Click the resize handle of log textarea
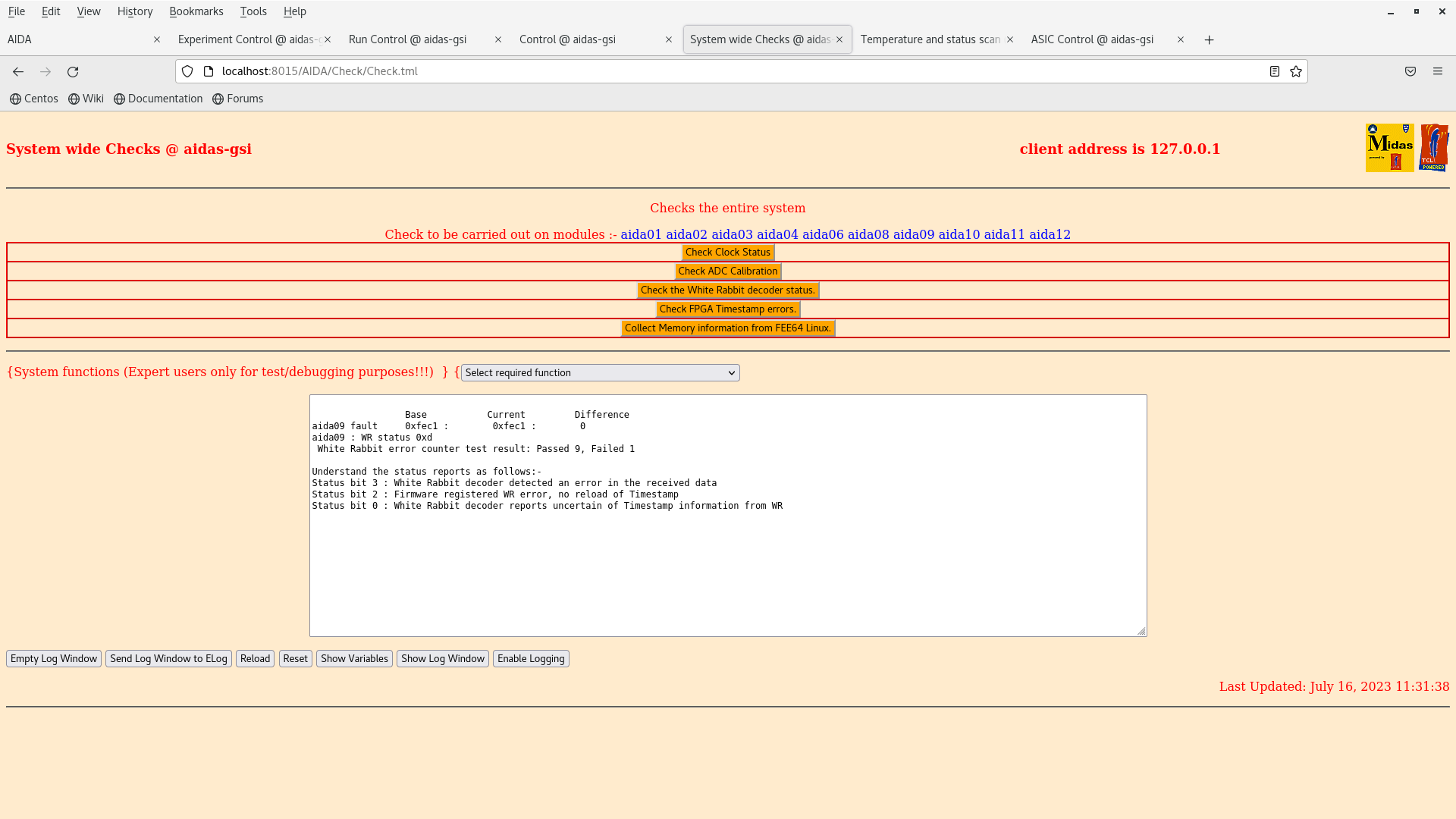This screenshot has width=1456, height=819. (1141, 631)
